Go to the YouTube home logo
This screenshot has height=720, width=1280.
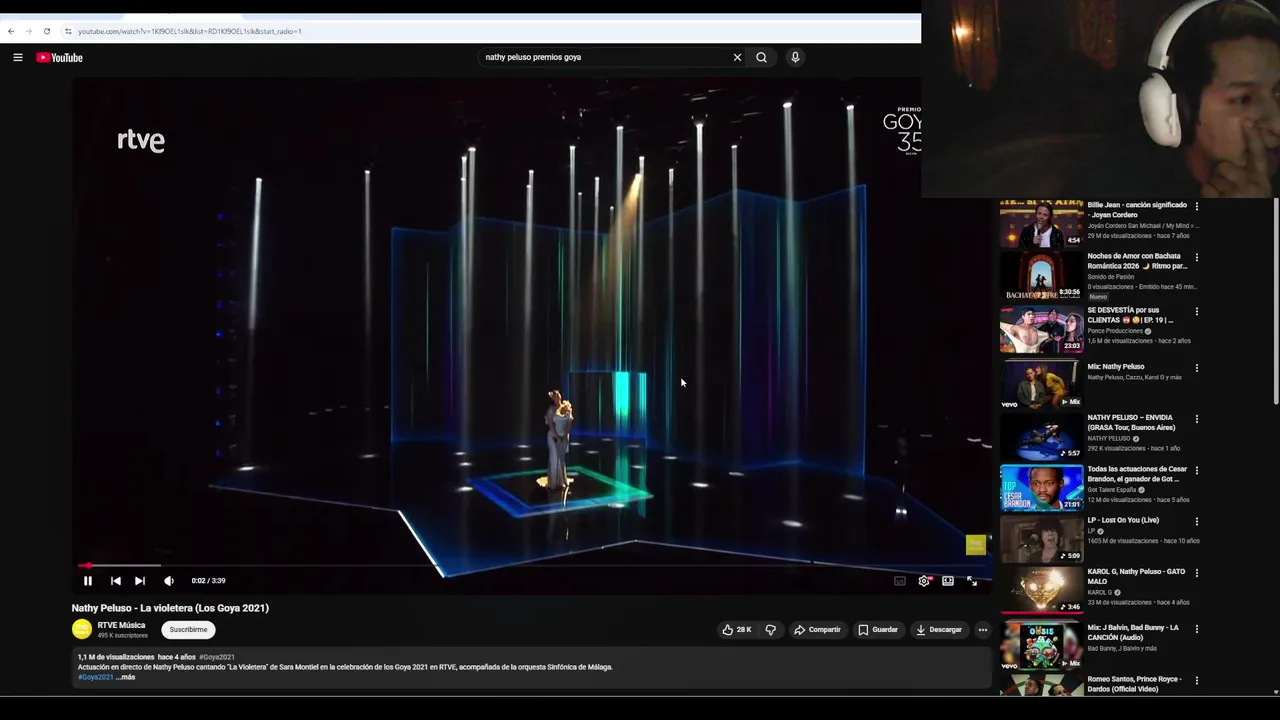[60, 58]
